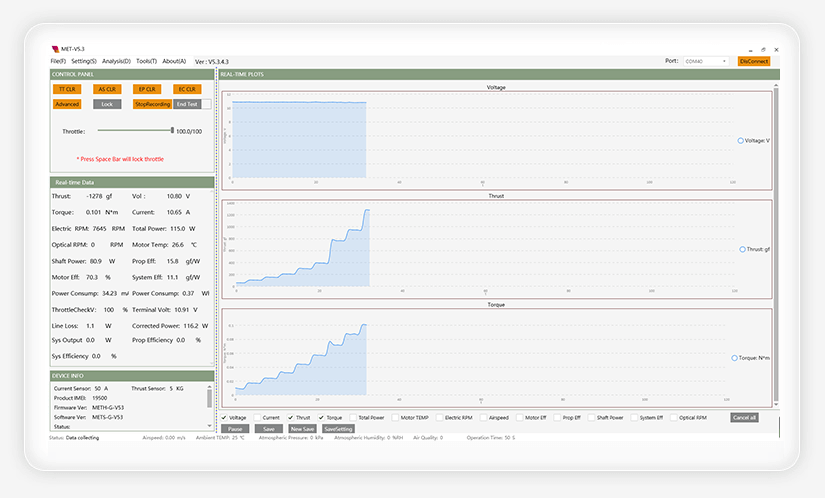Click the DisConnect button
The height and width of the screenshot is (498, 825).
click(754, 62)
